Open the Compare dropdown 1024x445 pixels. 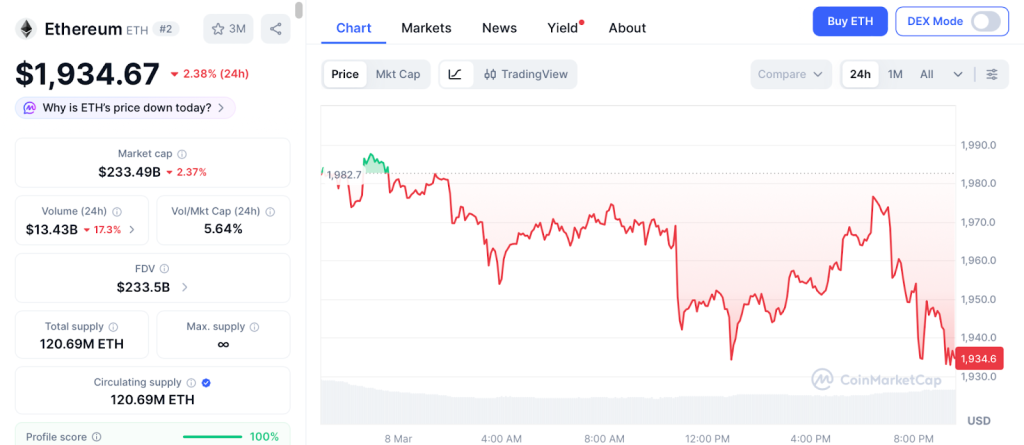point(790,74)
